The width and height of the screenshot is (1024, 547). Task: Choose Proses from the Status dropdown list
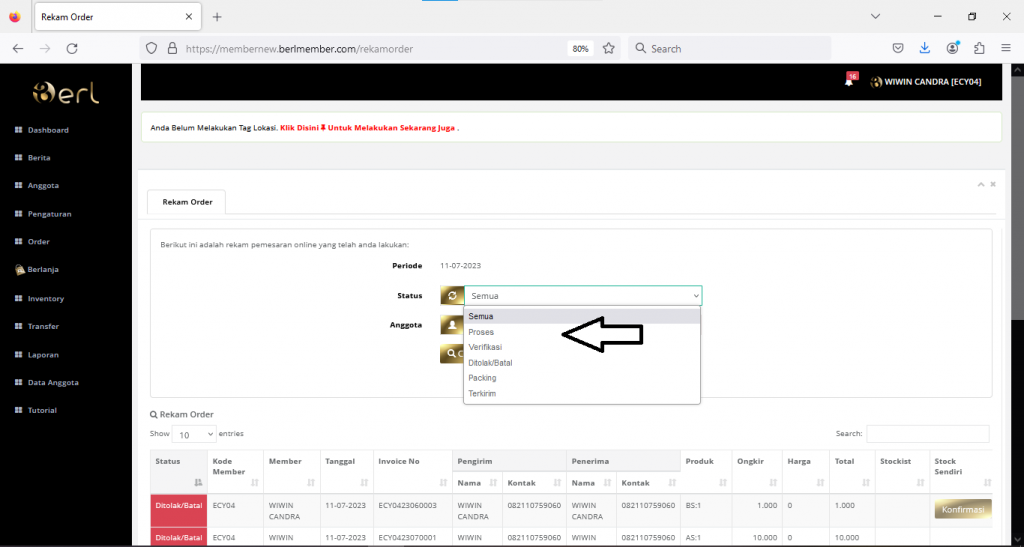click(x=481, y=332)
